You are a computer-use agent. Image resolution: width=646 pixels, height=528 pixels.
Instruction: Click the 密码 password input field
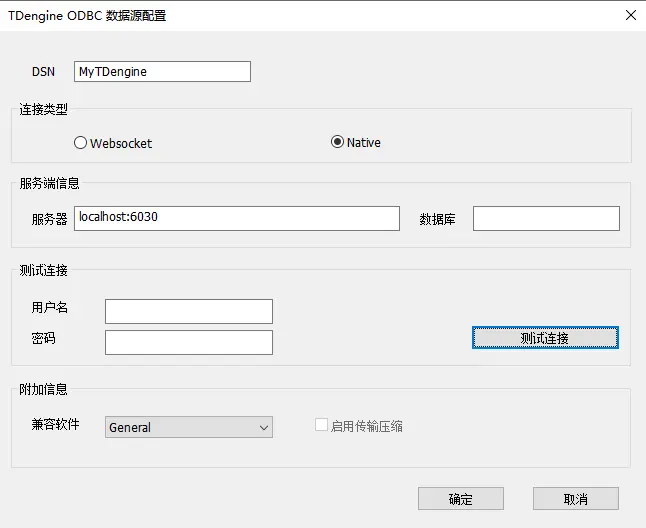[189, 342]
